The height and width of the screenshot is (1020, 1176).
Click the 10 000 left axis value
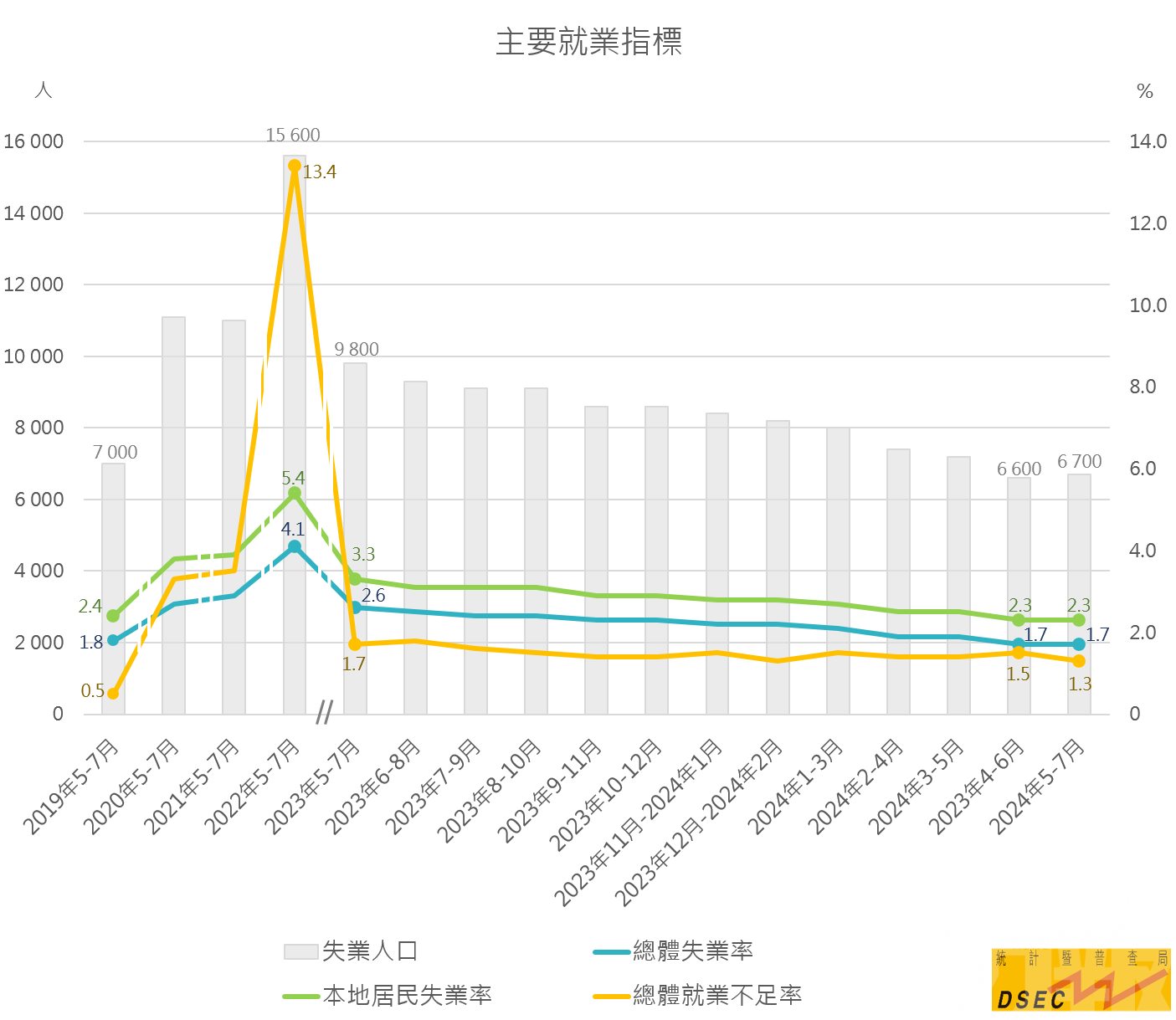pyautogui.click(x=33, y=356)
